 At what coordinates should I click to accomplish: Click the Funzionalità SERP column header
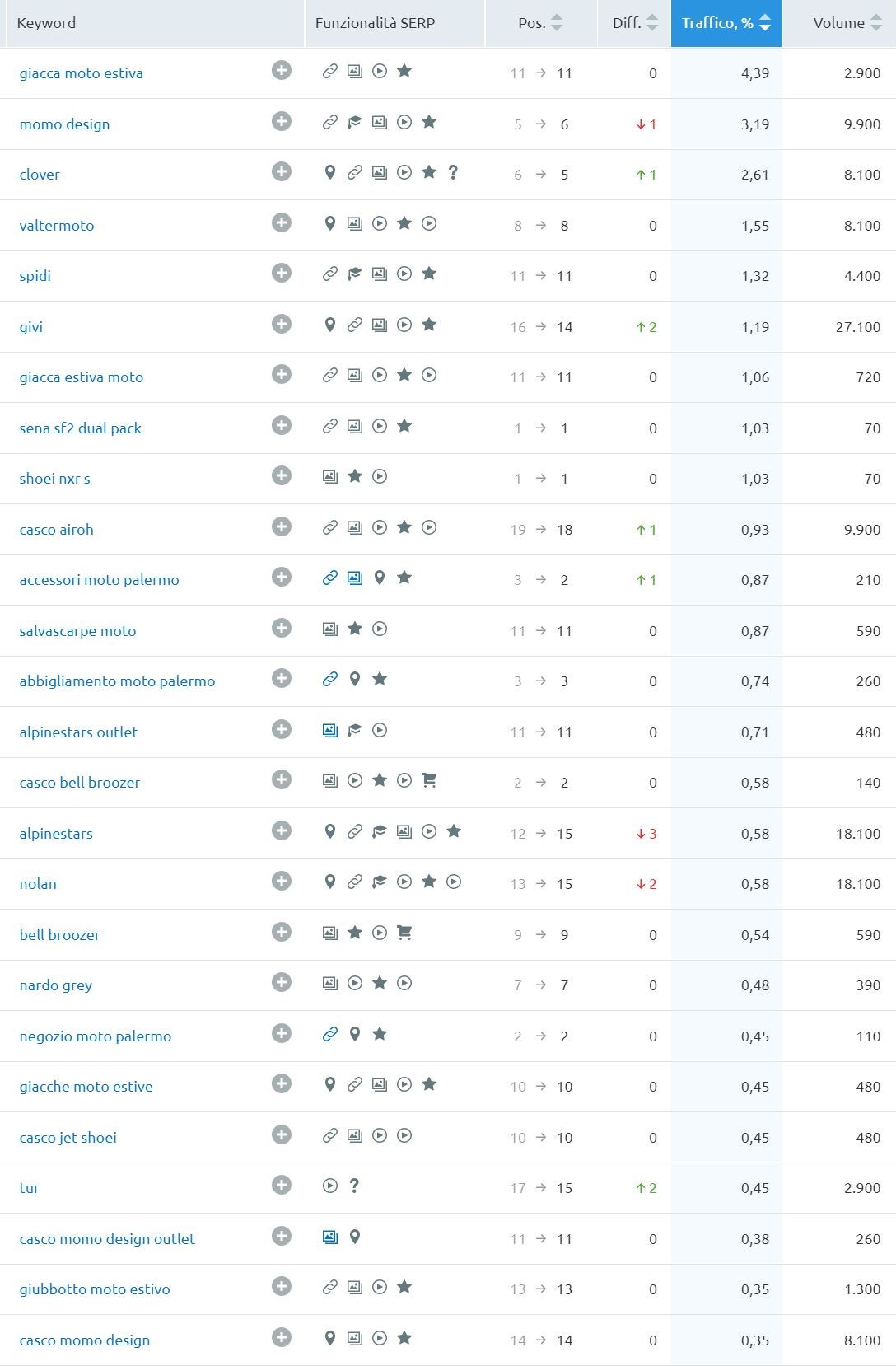pyautogui.click(x=375, y=23)
